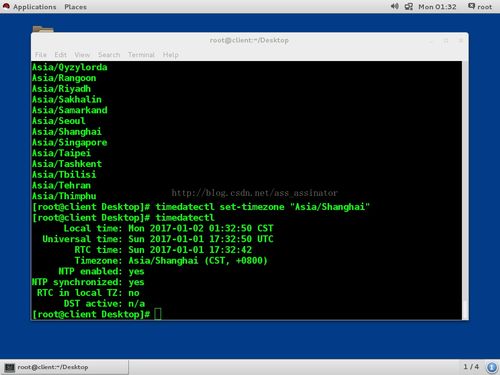Open the terminal Help menu
The width and height of the screenshot is (500, 375).
(x=171, y=55)
